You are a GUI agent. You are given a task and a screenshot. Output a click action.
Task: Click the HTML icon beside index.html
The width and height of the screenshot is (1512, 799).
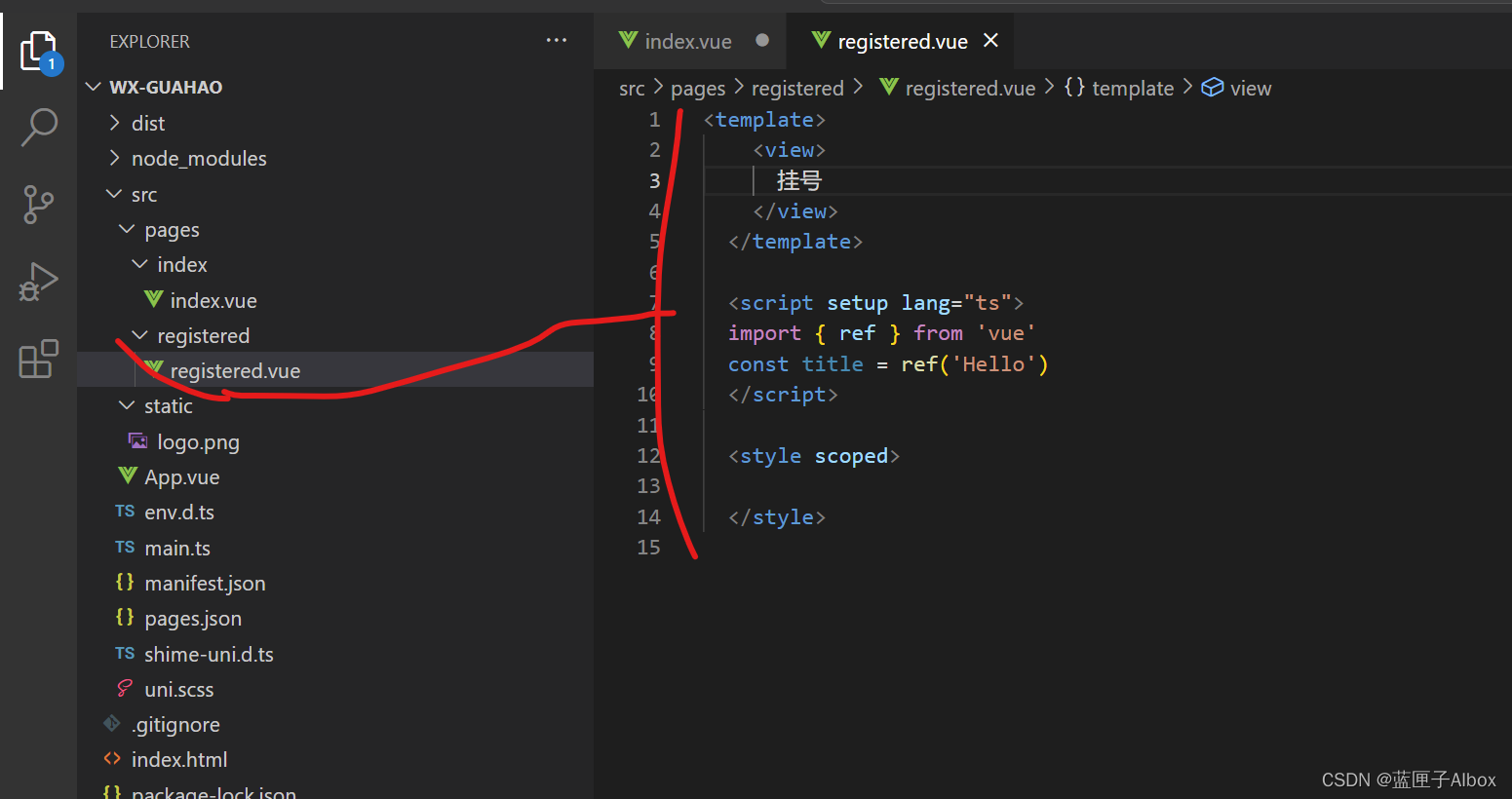pyautogui.click(x=112, y=758)
